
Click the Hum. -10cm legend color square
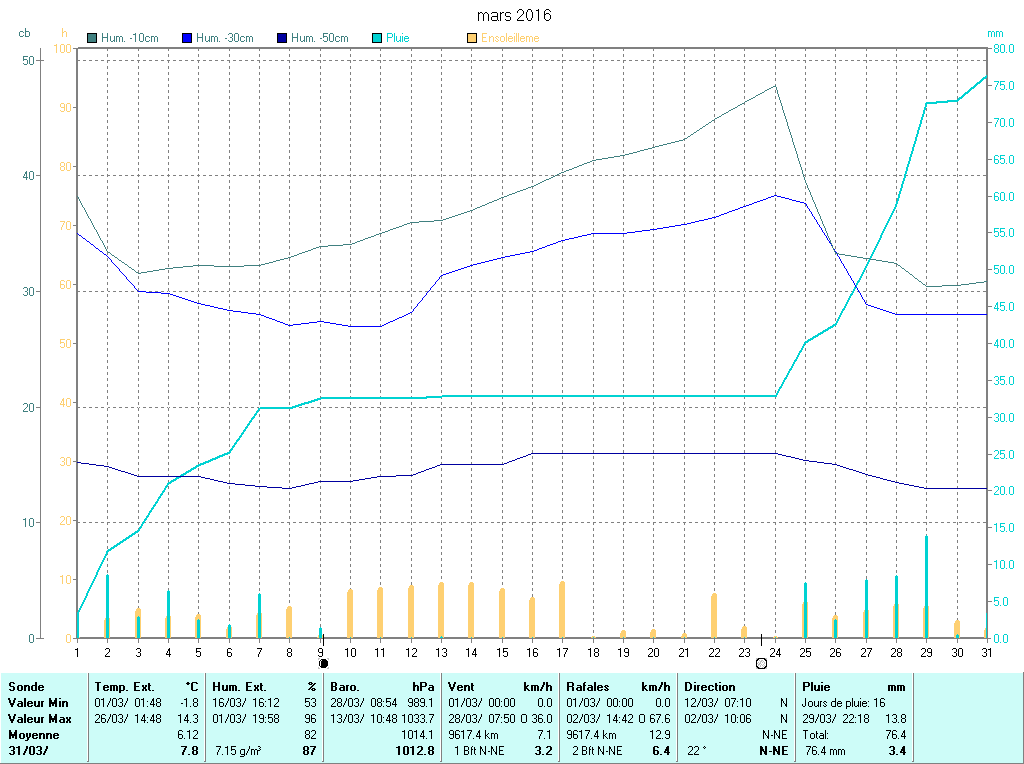point(93,38)
